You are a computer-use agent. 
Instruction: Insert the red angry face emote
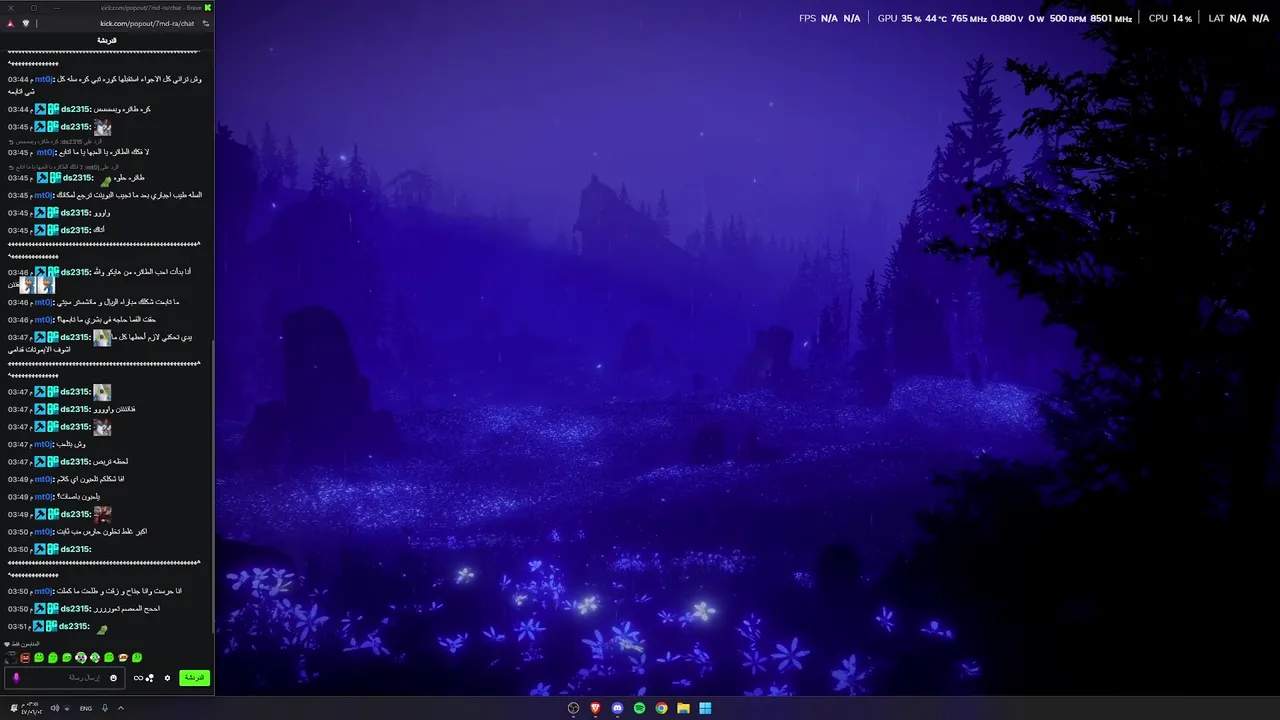pyautogui.click(x=25, y=658)
